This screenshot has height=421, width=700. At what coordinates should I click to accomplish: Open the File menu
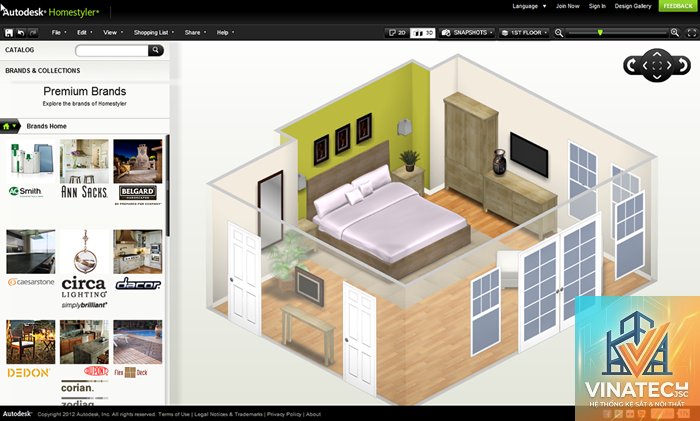58,33
